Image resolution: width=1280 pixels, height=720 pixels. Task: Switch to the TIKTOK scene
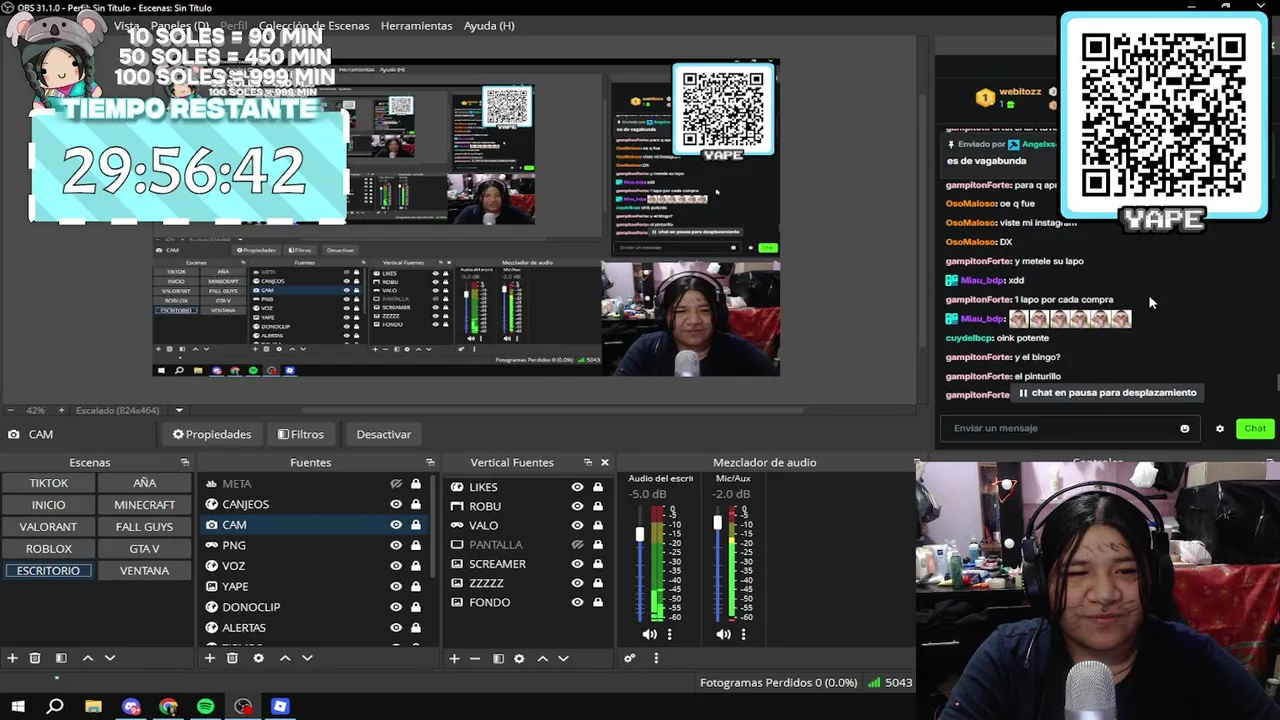point(48,483)
